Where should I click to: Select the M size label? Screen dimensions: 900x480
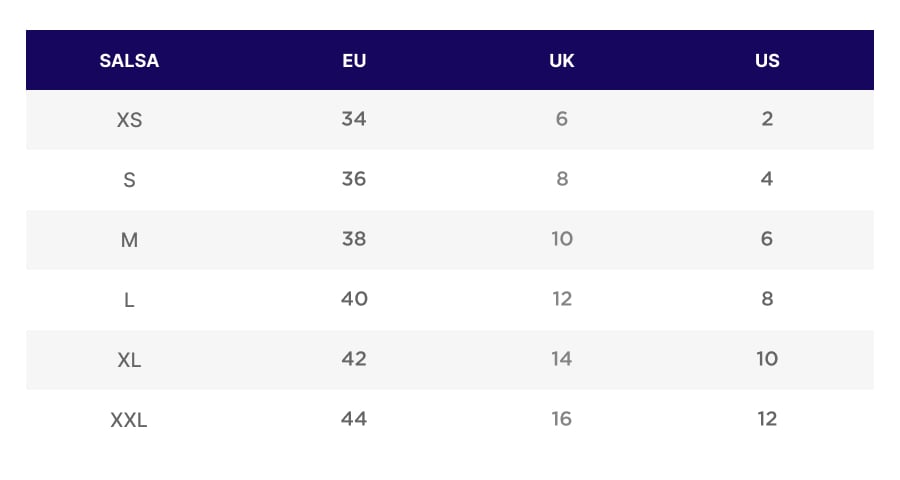coord(129,240)
